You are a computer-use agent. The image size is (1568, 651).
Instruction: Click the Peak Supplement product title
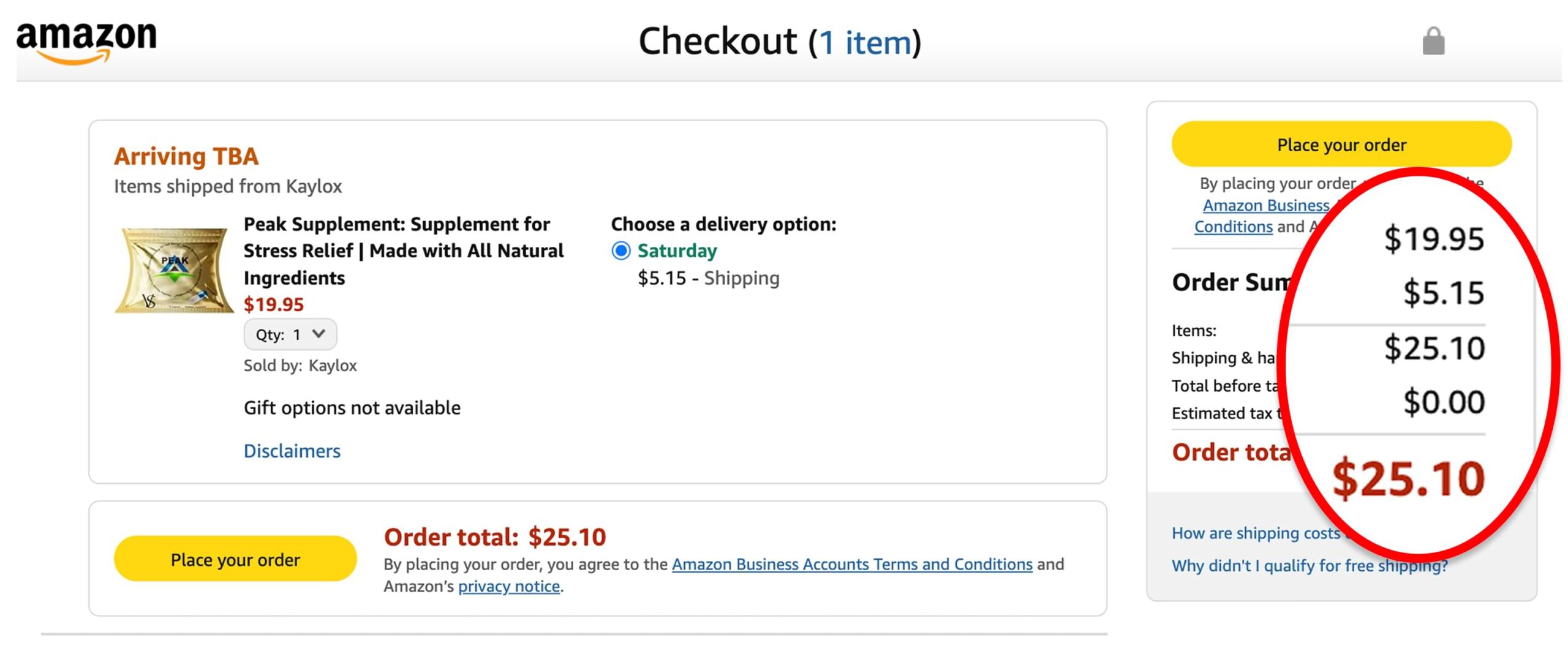pyautogui.click(x=403, y=250)
